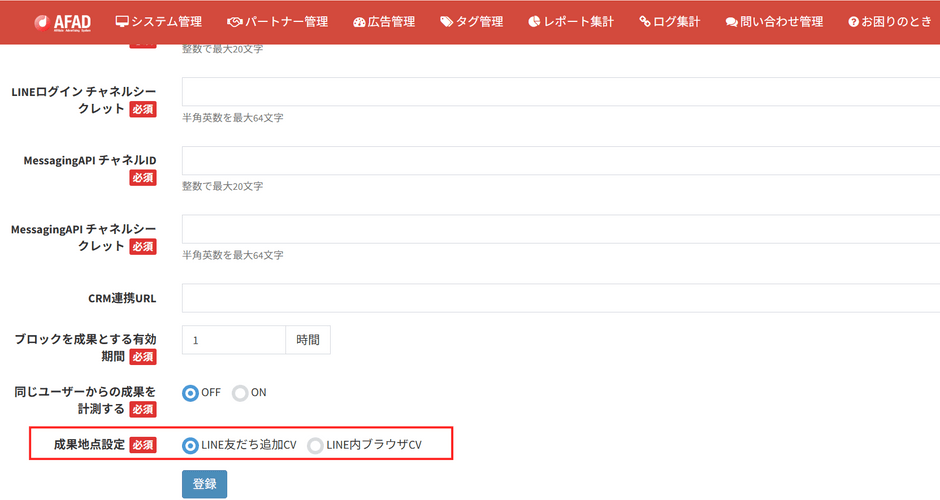
Task: Choose LINE友だち追加CV radio option
Action: [x=190, y=445]
